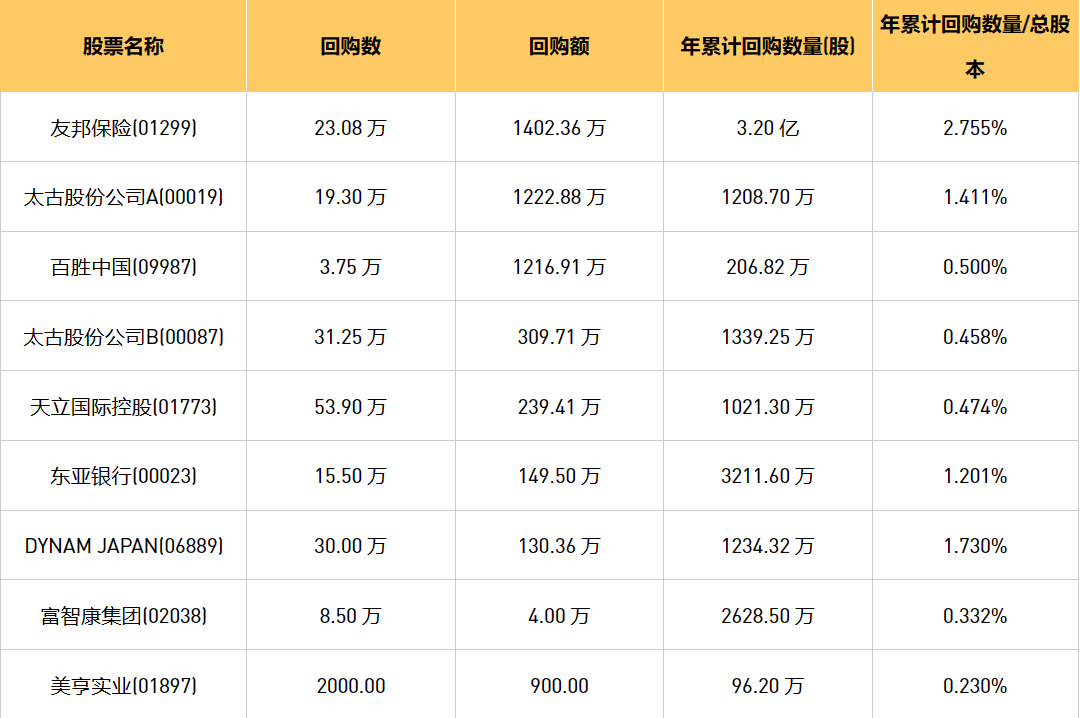Click the 3.20 亿 cumulative buyback cell
Viewport: 1080px width, 718px height.
click(767, 128)
